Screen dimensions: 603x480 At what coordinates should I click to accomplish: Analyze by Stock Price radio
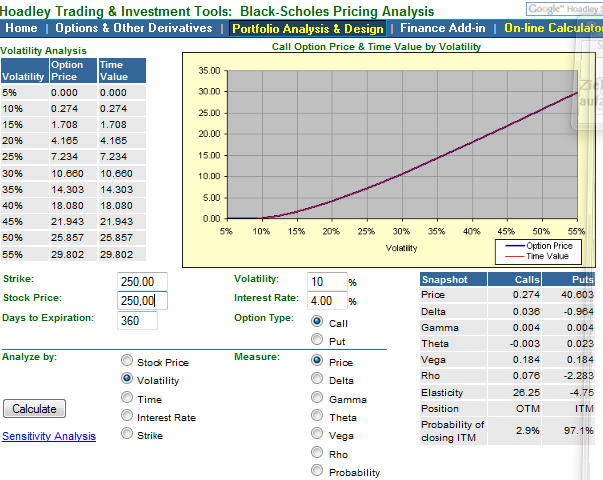coord(127,360)
